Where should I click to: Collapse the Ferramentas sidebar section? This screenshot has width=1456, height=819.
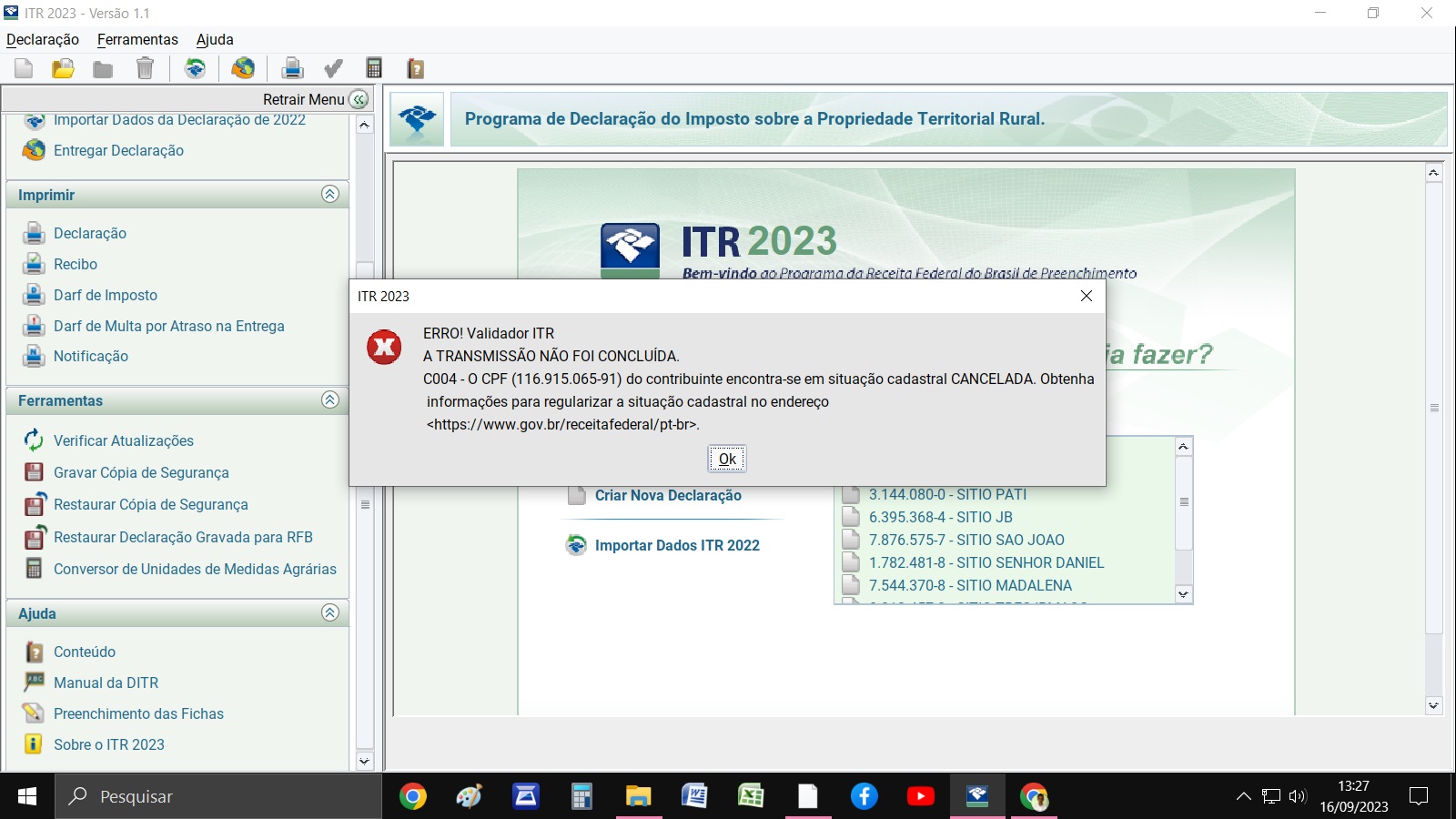point(330,399)
